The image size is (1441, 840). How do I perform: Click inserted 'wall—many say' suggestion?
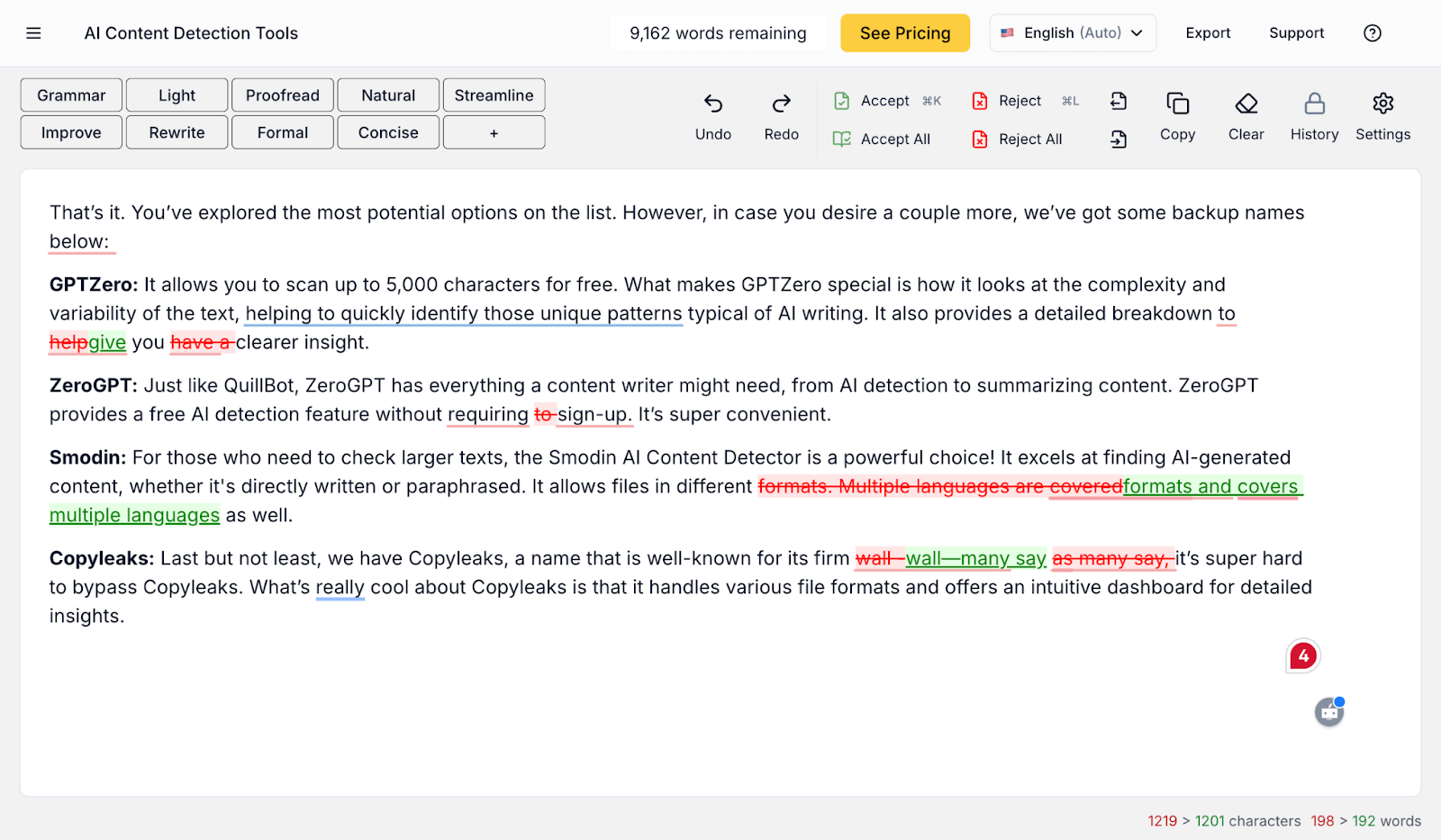coord(976,558)
